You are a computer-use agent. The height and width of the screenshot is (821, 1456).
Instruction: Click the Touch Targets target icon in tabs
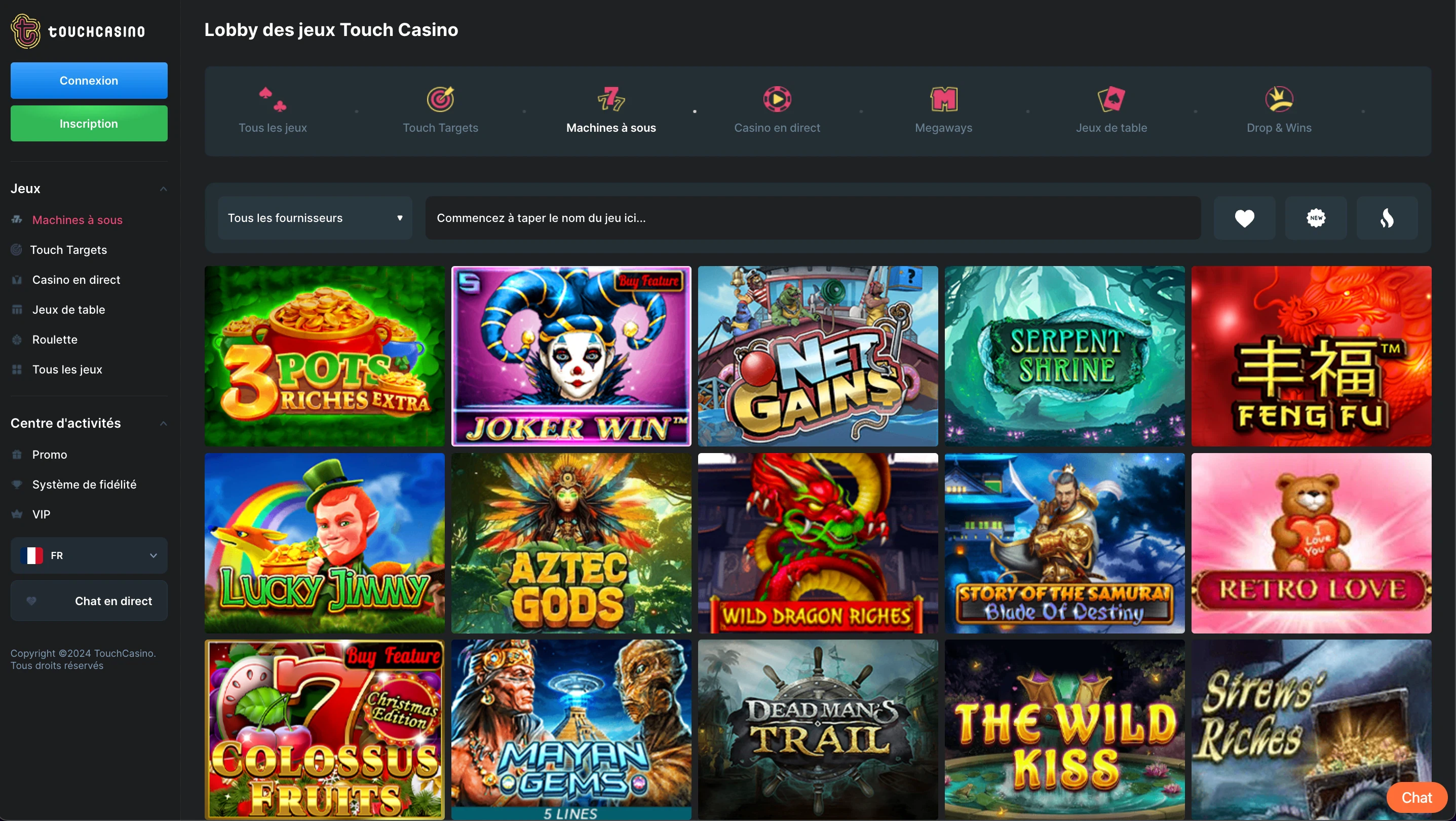click(x=440, y=99)
